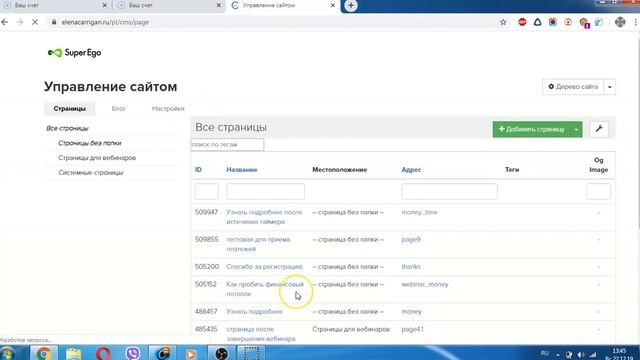Open page 'страница после завершения вебинара'
This screenshot has height=360, width=640.
pos(261,334)
